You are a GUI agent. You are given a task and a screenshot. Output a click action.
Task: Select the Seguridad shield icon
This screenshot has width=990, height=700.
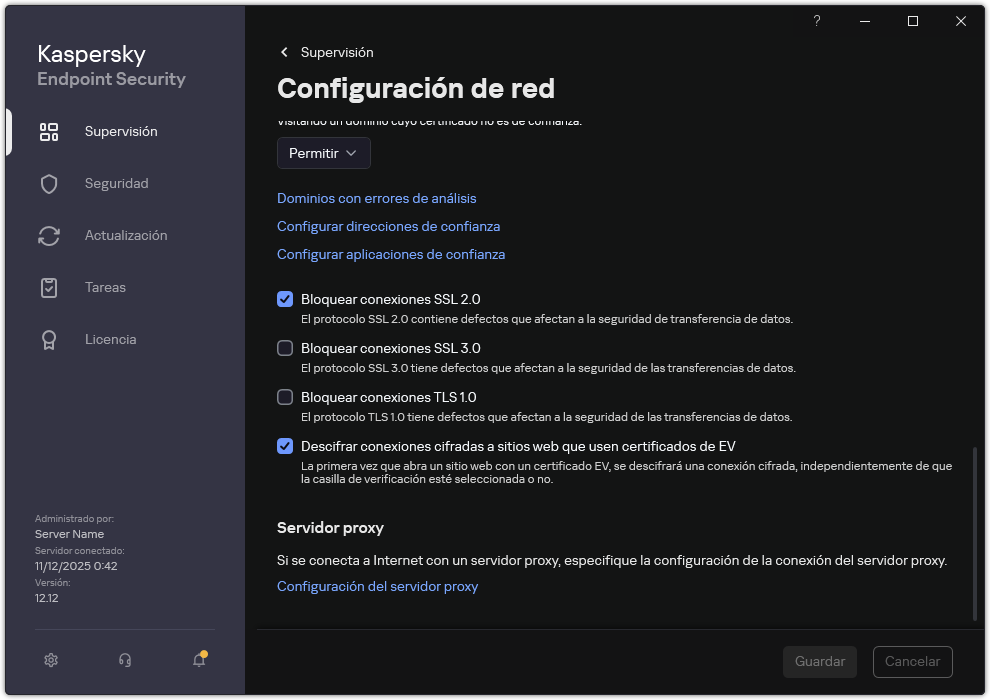coord(49,183)
